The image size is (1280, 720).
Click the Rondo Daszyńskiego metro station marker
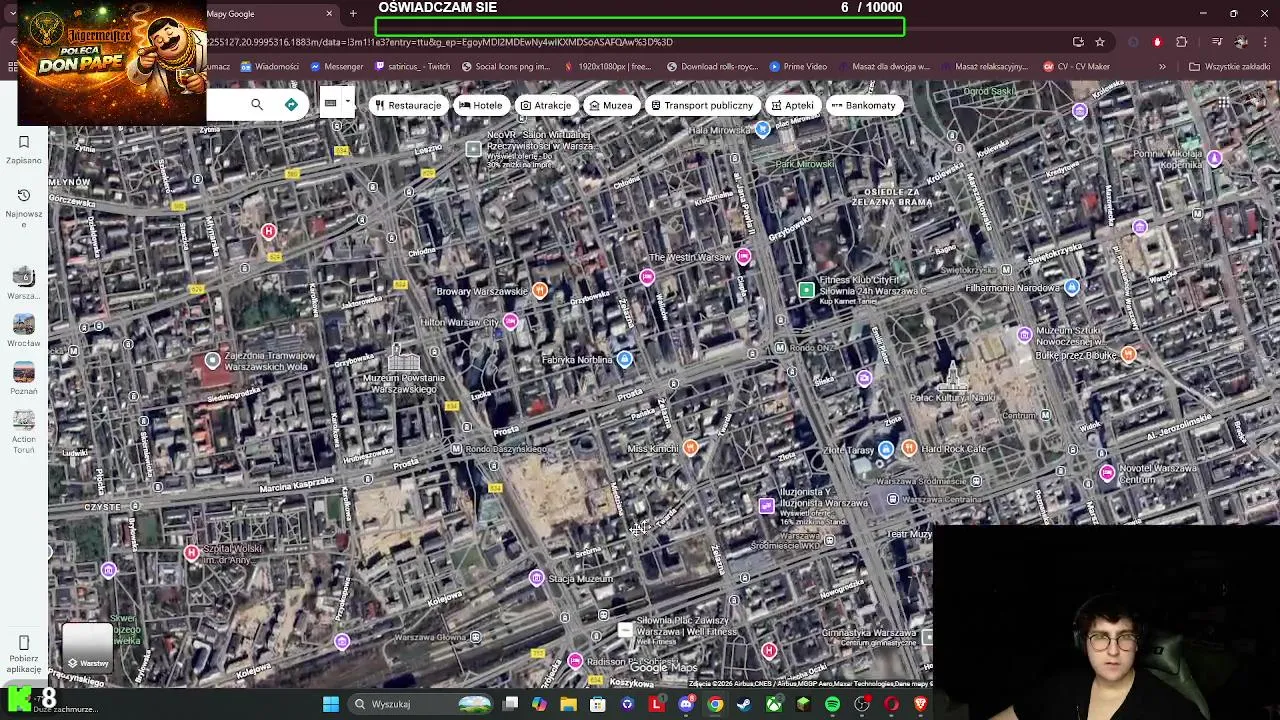click(x=457, y=449)
